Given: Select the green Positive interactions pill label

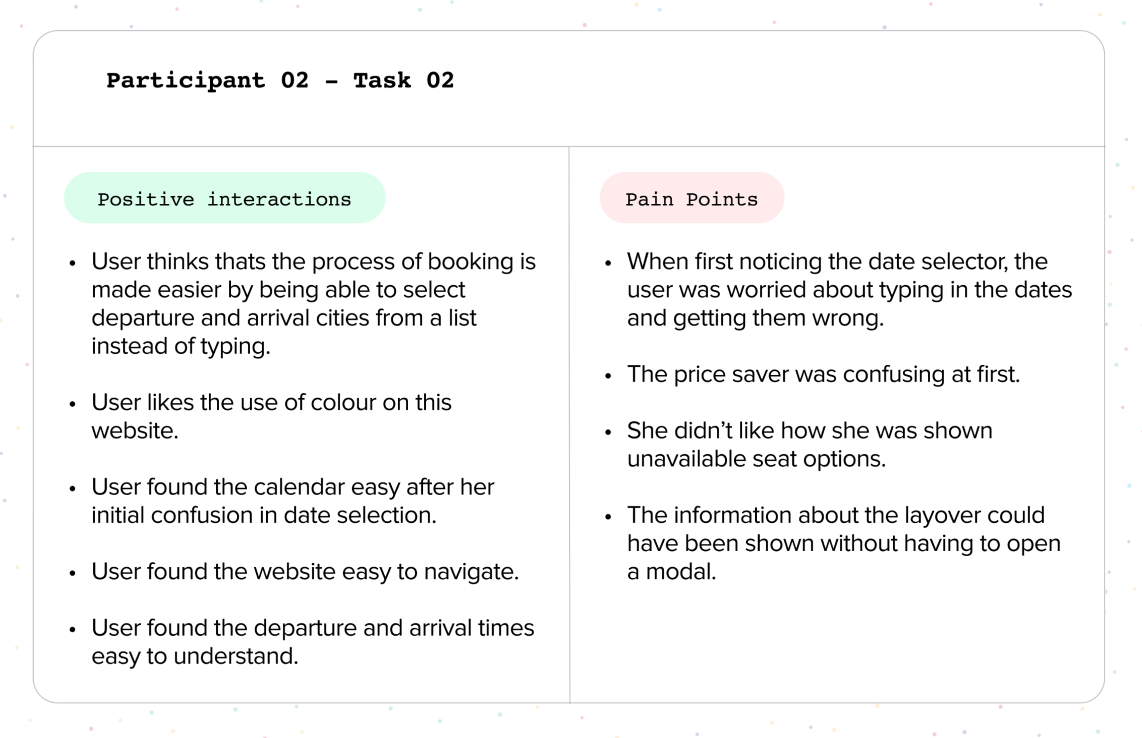Looking at the screenshot, I should point(224,198).
